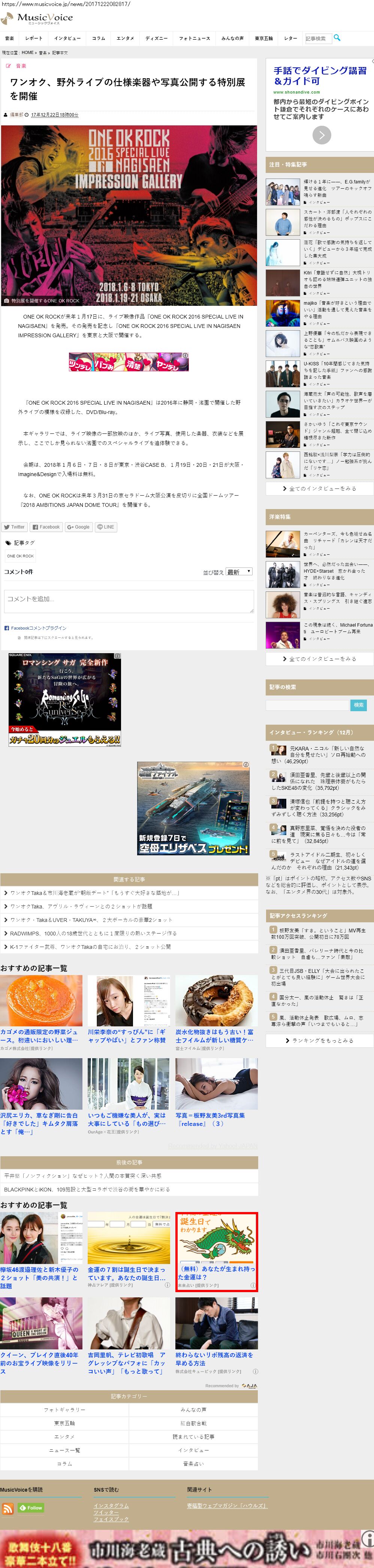Open the 東京五輪 navigation menu item
The image size is (374, 1568).
click(x=264, y=38)
